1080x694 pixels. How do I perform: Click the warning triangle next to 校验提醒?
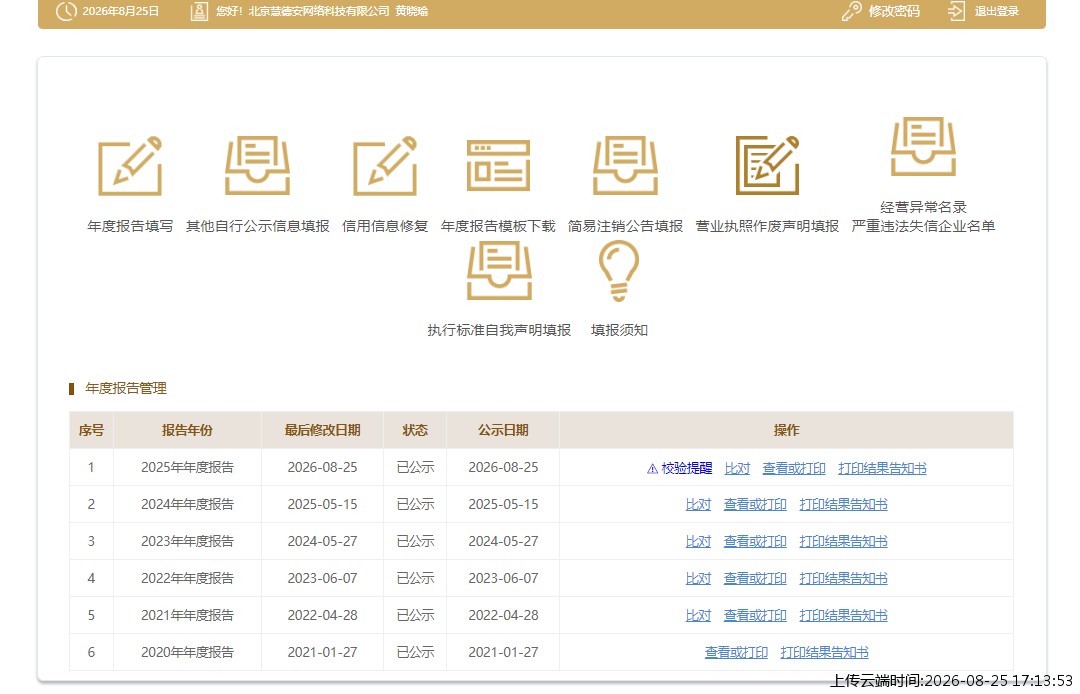652,469
